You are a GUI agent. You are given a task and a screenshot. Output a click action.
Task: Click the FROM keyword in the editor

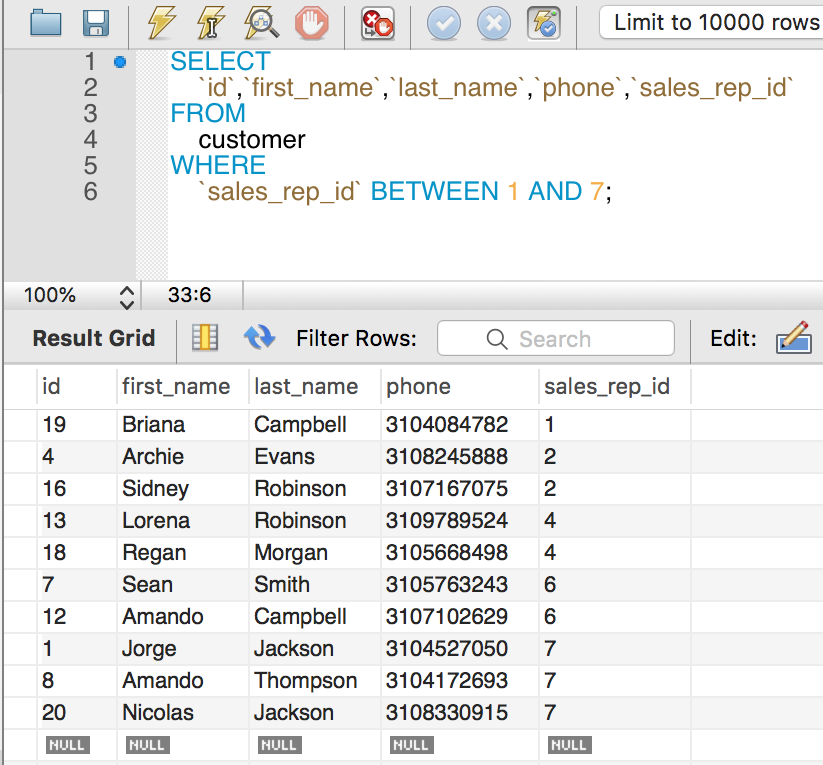point(208,113)
